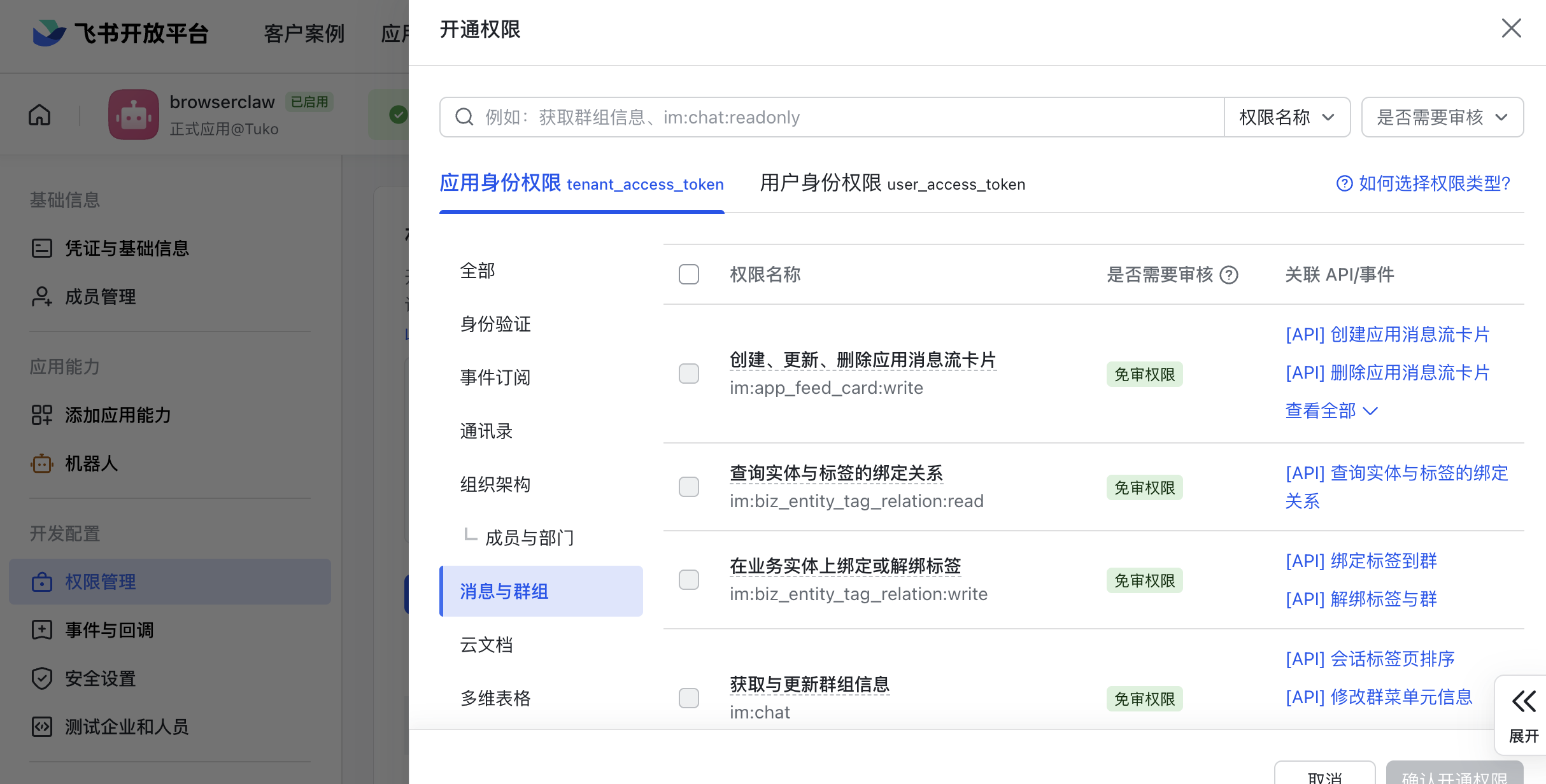The width and height of the screenshot is (1546, 784).
Task: Select the 成员与部门 subcategory
Action: [x=541, y=538]
